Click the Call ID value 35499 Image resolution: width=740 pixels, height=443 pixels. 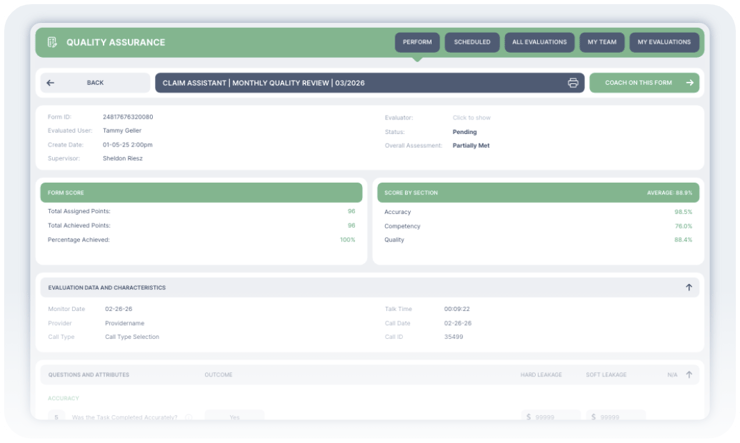tap(453, 337)
